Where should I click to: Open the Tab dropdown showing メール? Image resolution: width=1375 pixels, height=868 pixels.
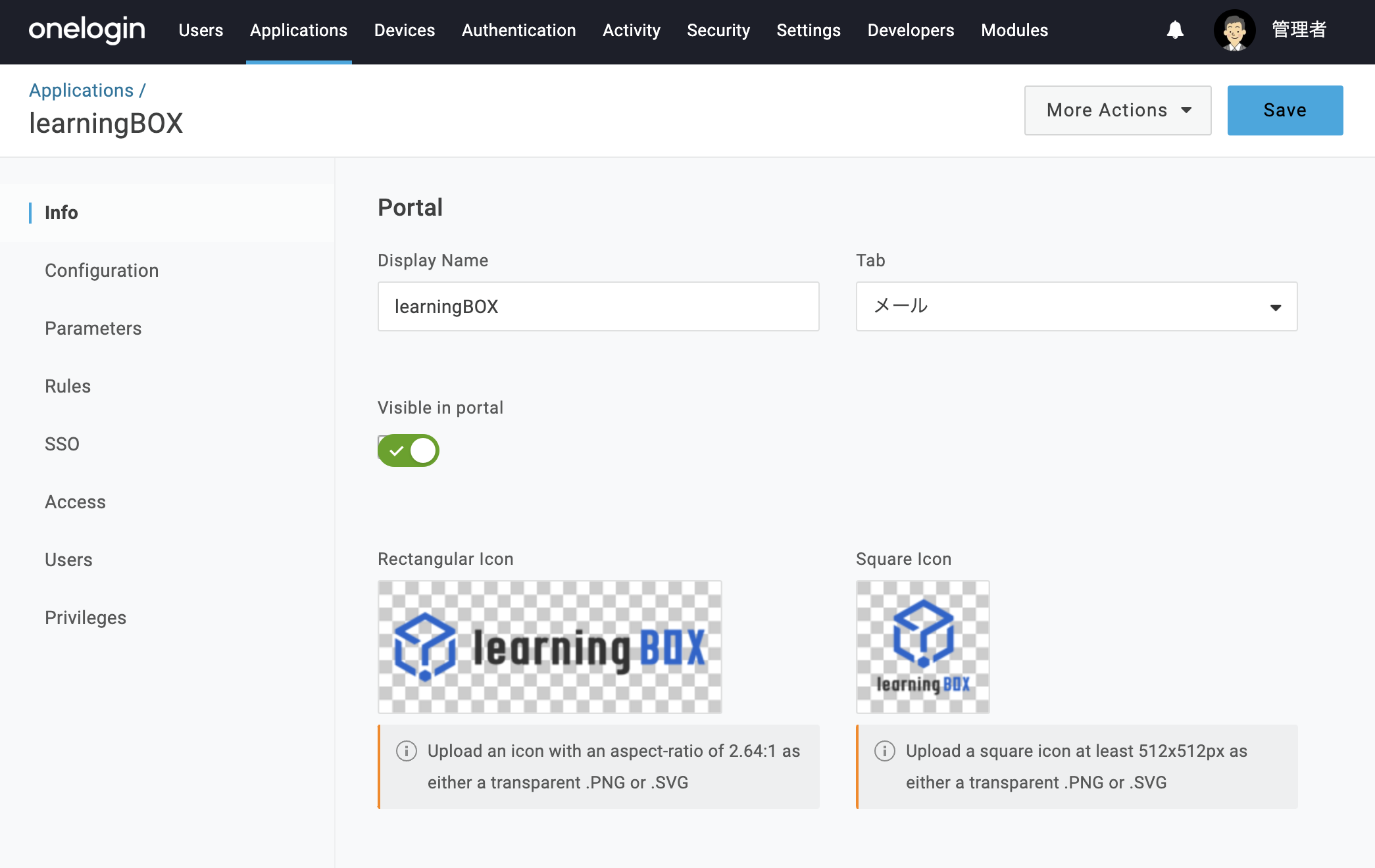pos(1076,306)
